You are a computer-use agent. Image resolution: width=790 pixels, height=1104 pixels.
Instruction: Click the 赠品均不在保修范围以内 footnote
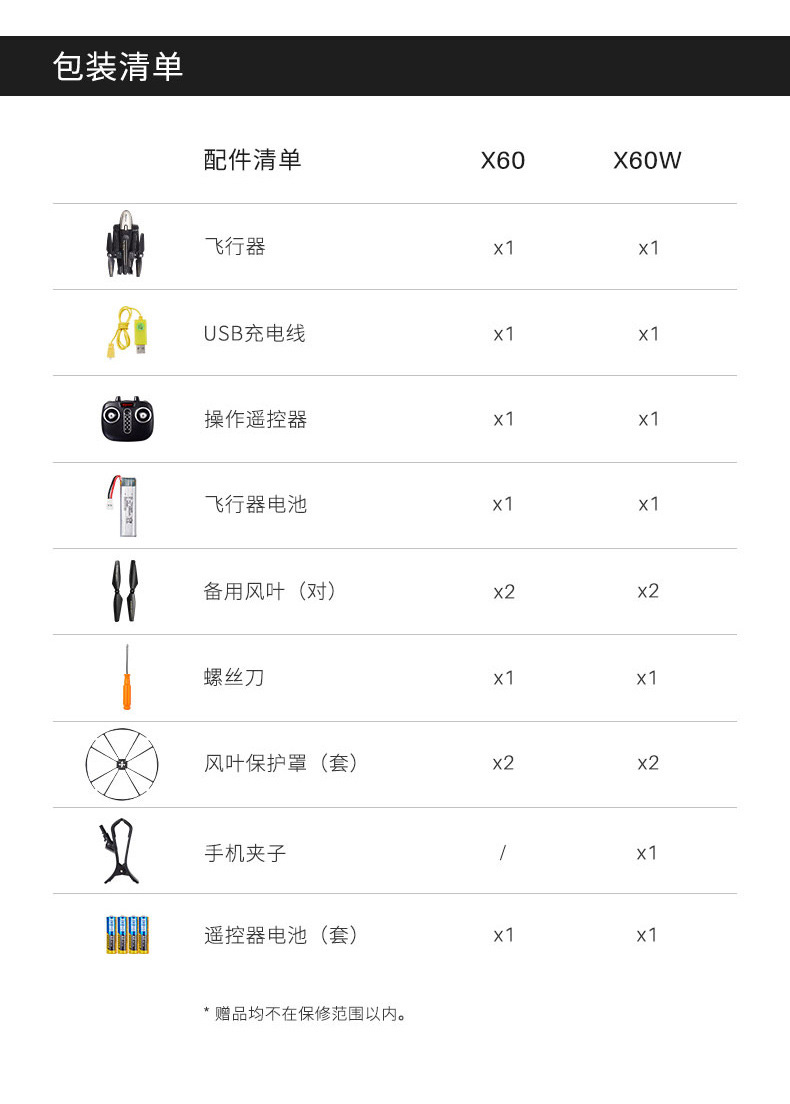click(x=306, y=1014)
